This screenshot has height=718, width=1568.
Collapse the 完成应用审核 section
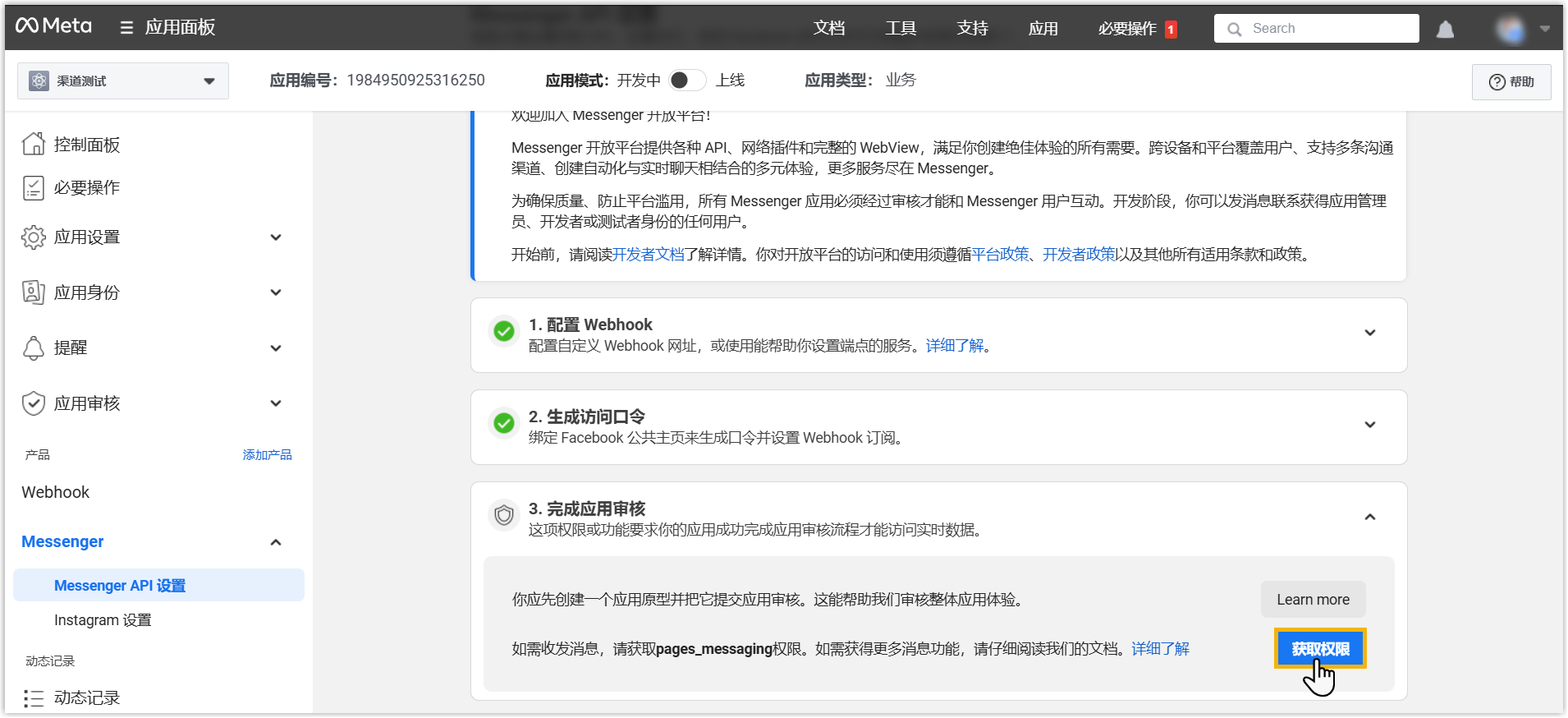(1369, 518)
